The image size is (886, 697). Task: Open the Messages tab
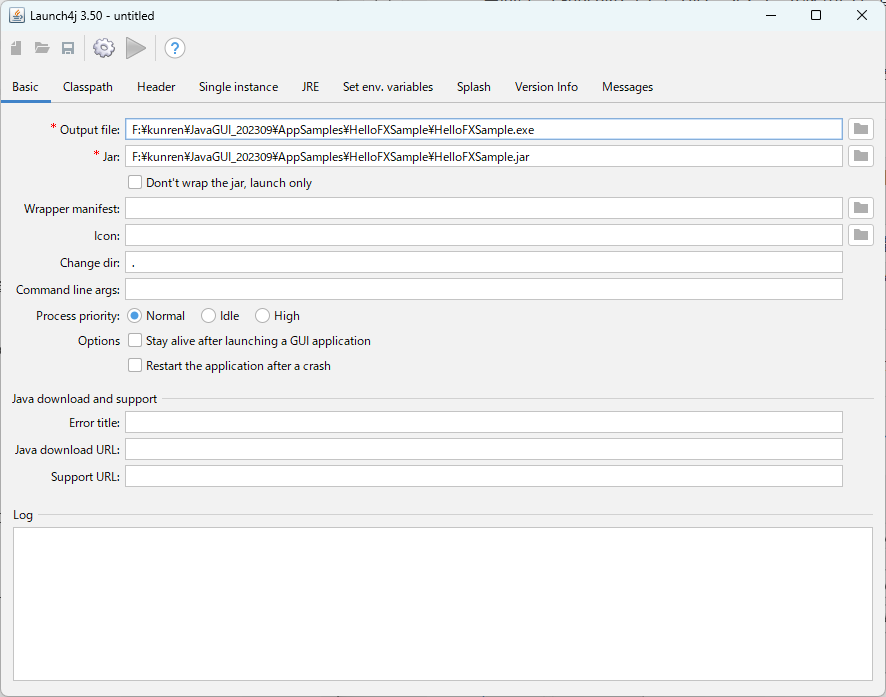pos(627,87)
